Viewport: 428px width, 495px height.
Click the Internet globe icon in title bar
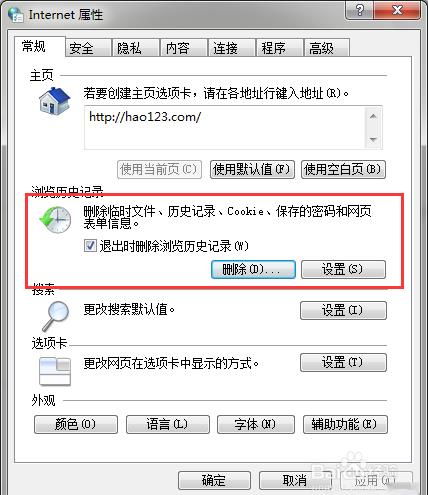(16, 15)
